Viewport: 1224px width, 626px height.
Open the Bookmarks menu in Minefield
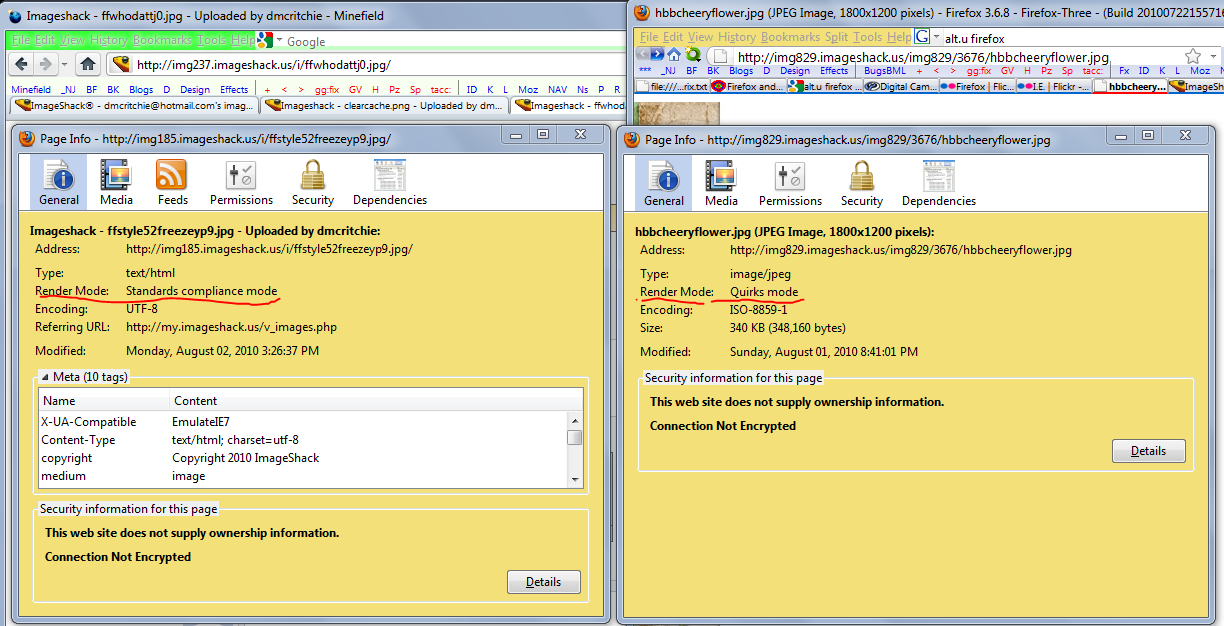(x=161, y=40)
